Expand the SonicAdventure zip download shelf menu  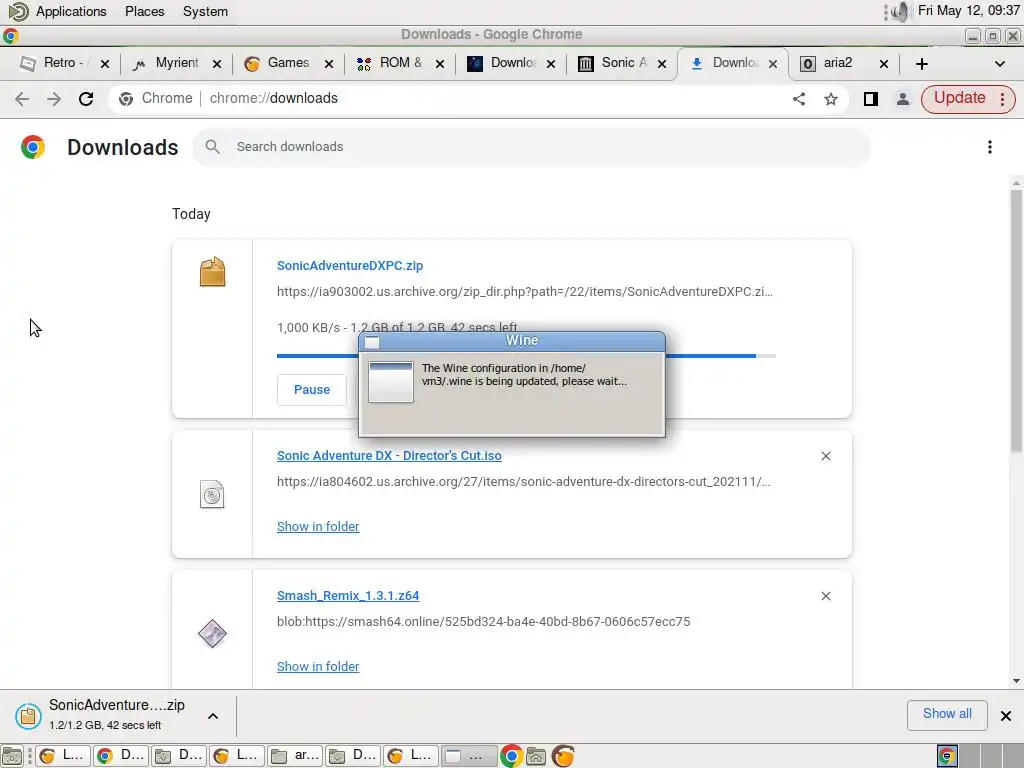(213, 716)
